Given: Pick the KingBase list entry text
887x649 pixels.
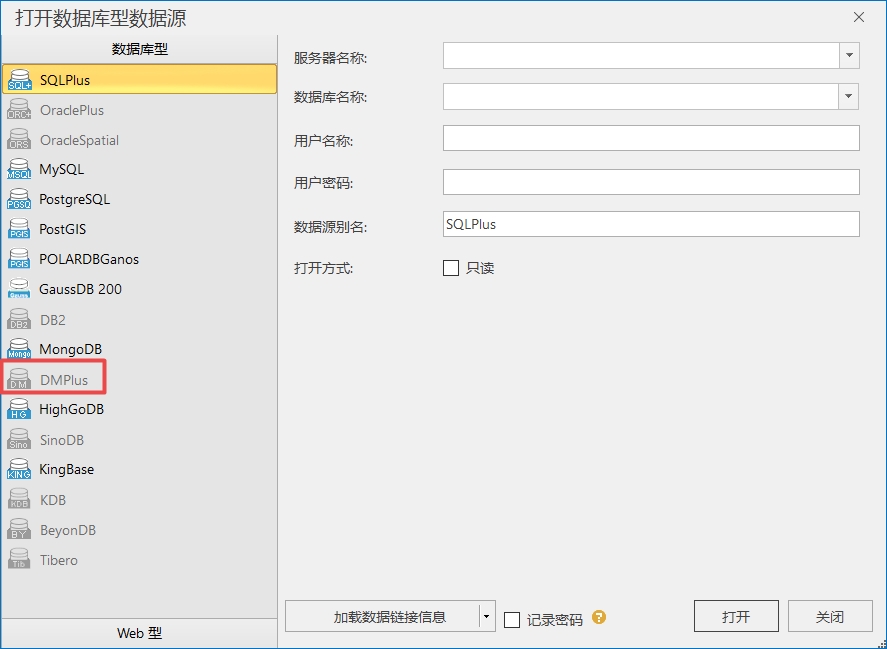Looking at the screenshot, I should (67, 469).
